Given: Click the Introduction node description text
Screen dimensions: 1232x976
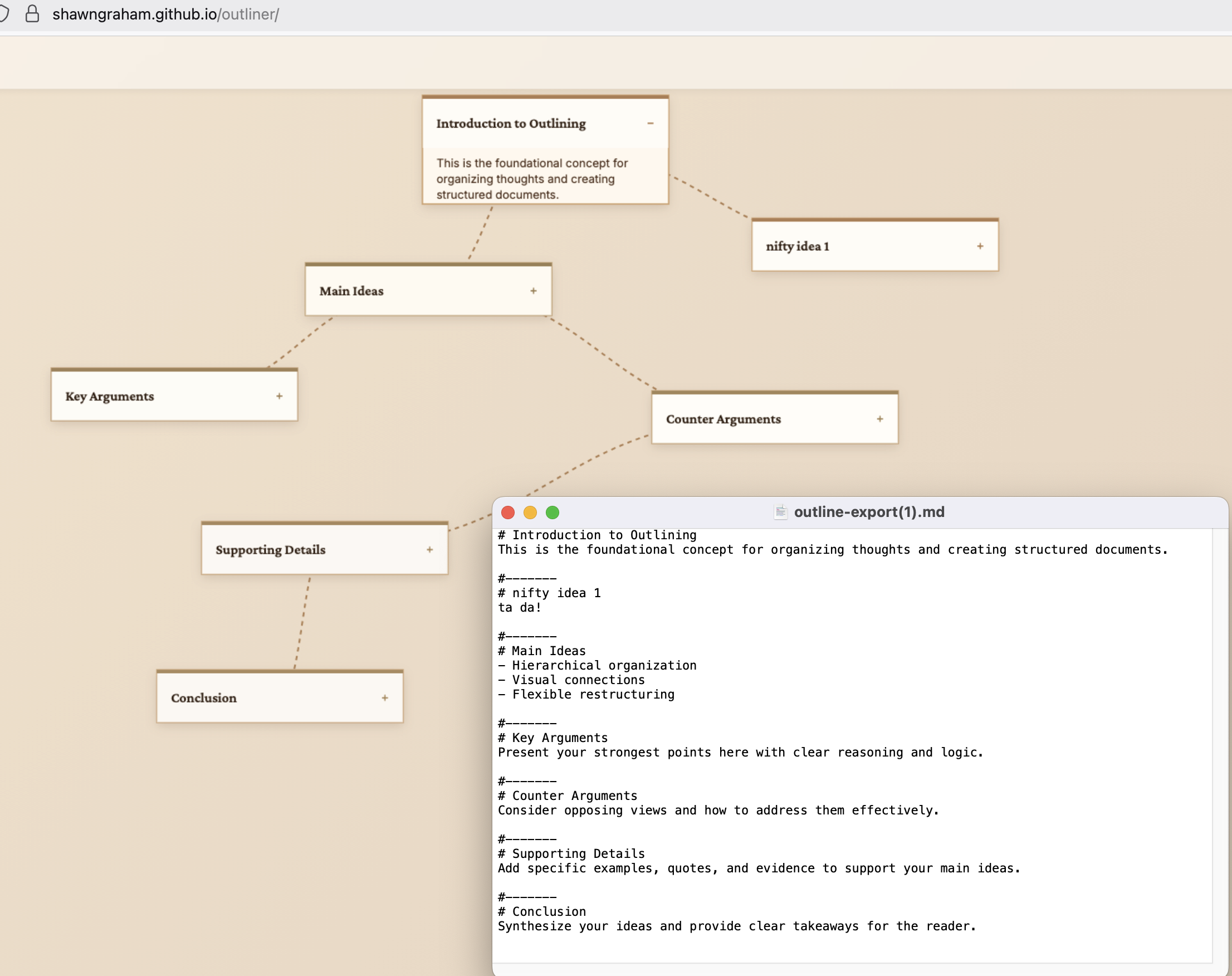Looking at the screenshot, I should click(x=531, y=179).
